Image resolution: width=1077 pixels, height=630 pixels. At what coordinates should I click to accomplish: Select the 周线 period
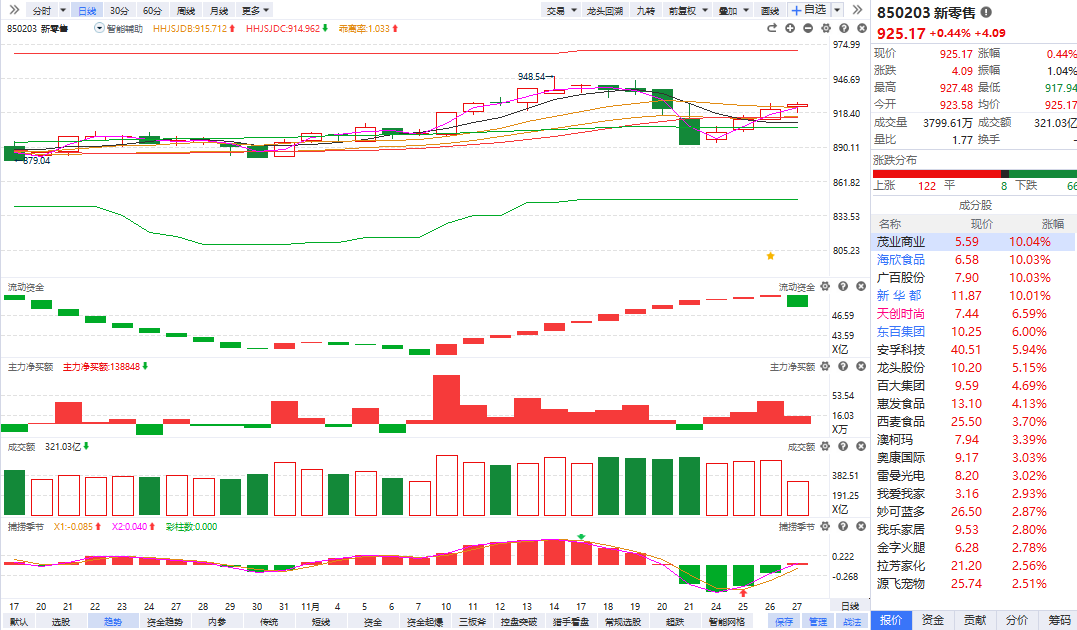click(185, 10)
